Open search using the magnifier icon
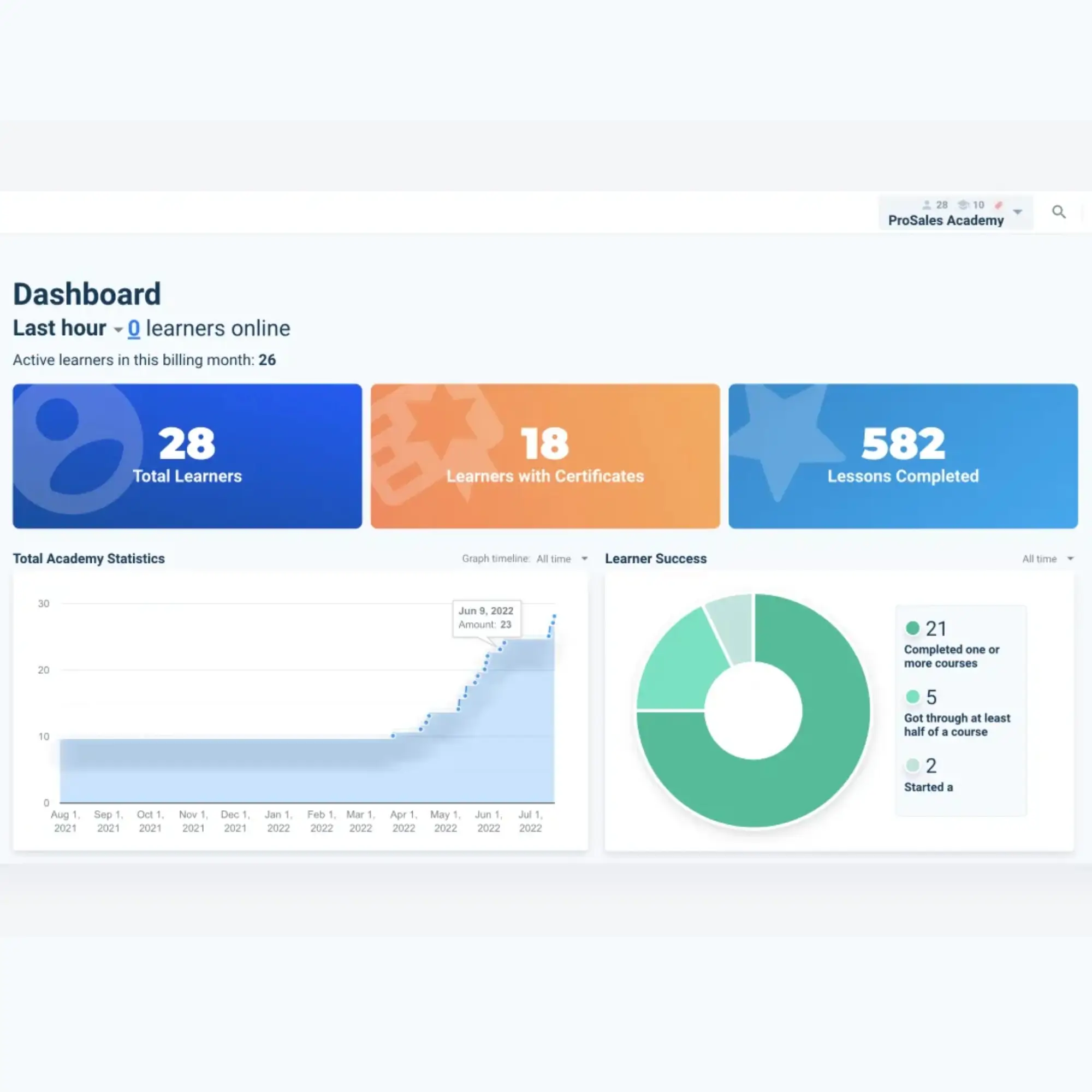 click(x=1059, y=211)
